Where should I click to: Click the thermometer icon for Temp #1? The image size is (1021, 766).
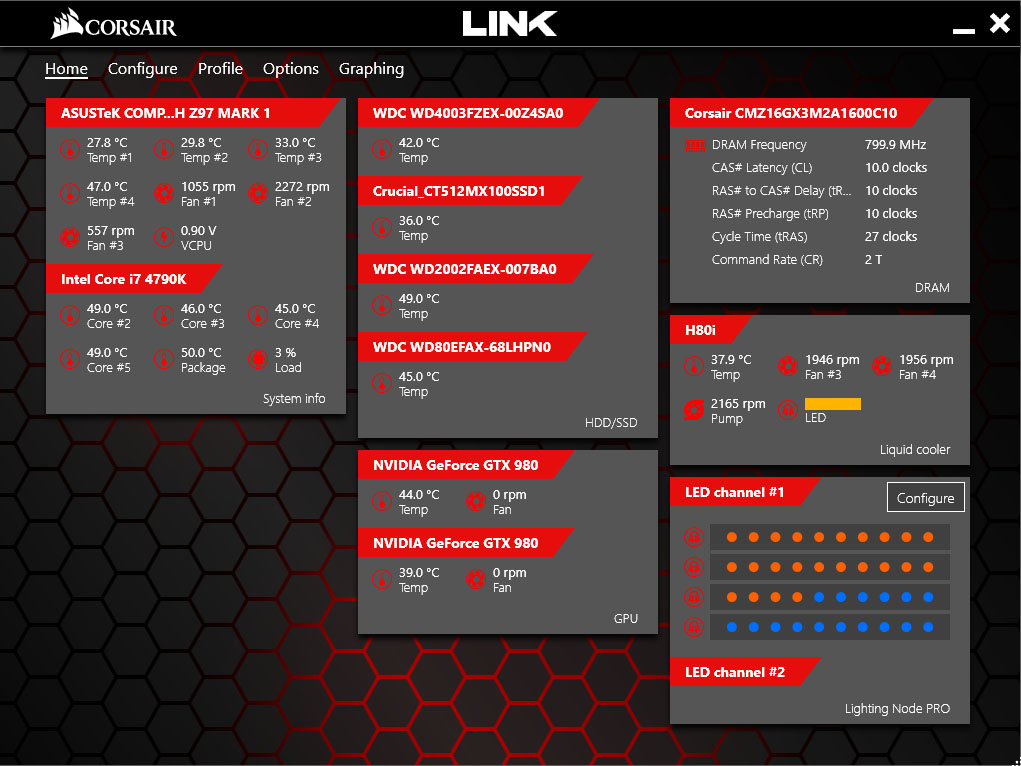pos(69,150)
